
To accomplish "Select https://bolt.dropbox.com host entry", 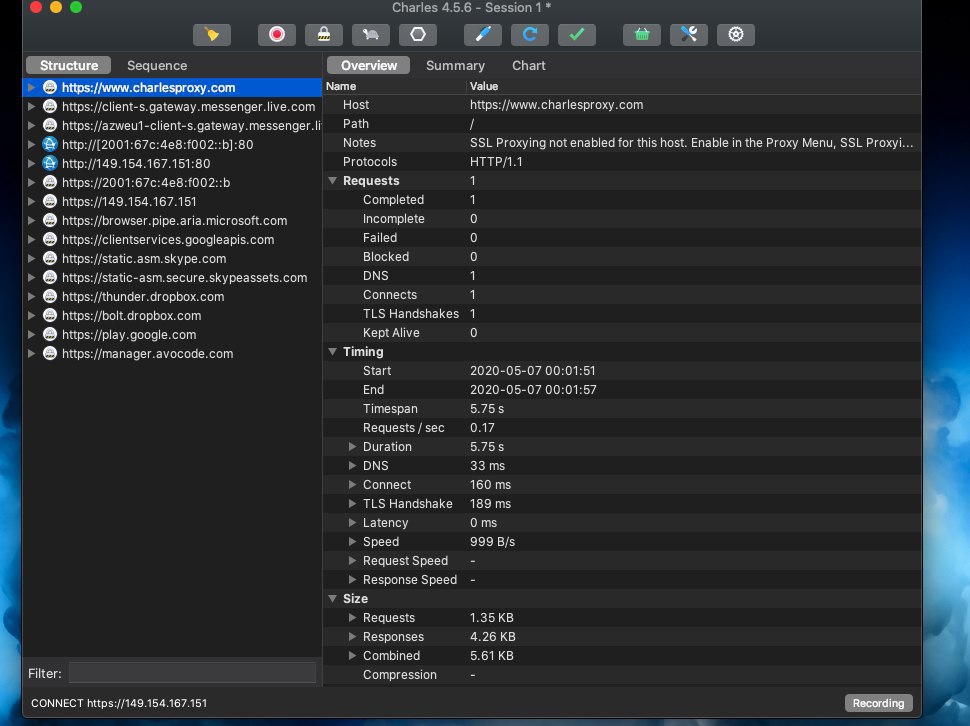I will pyautogui.click(x=131, y=316).
